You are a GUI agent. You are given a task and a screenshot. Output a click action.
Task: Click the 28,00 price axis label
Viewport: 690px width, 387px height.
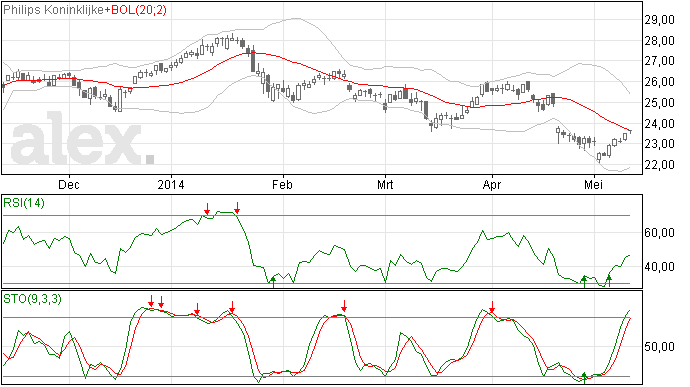tap(659, 41)
